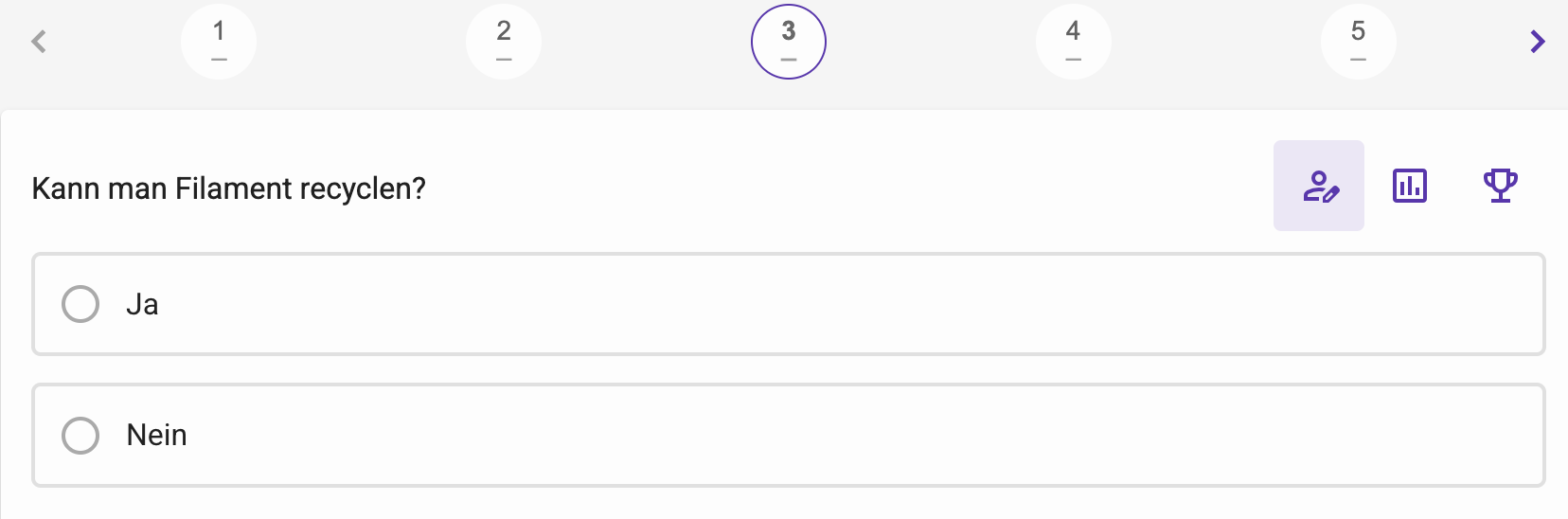Click the Ja answer label text
Image resolution: width=1568 pixels, height=519 pixels.
pyautogui.click(x=142, y=304)
